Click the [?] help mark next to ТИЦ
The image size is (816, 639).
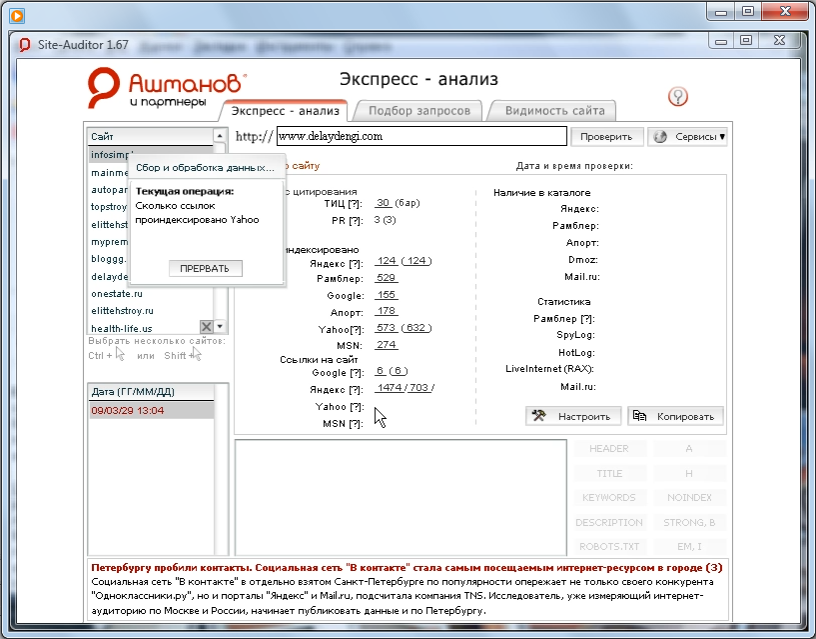point(355,203)
